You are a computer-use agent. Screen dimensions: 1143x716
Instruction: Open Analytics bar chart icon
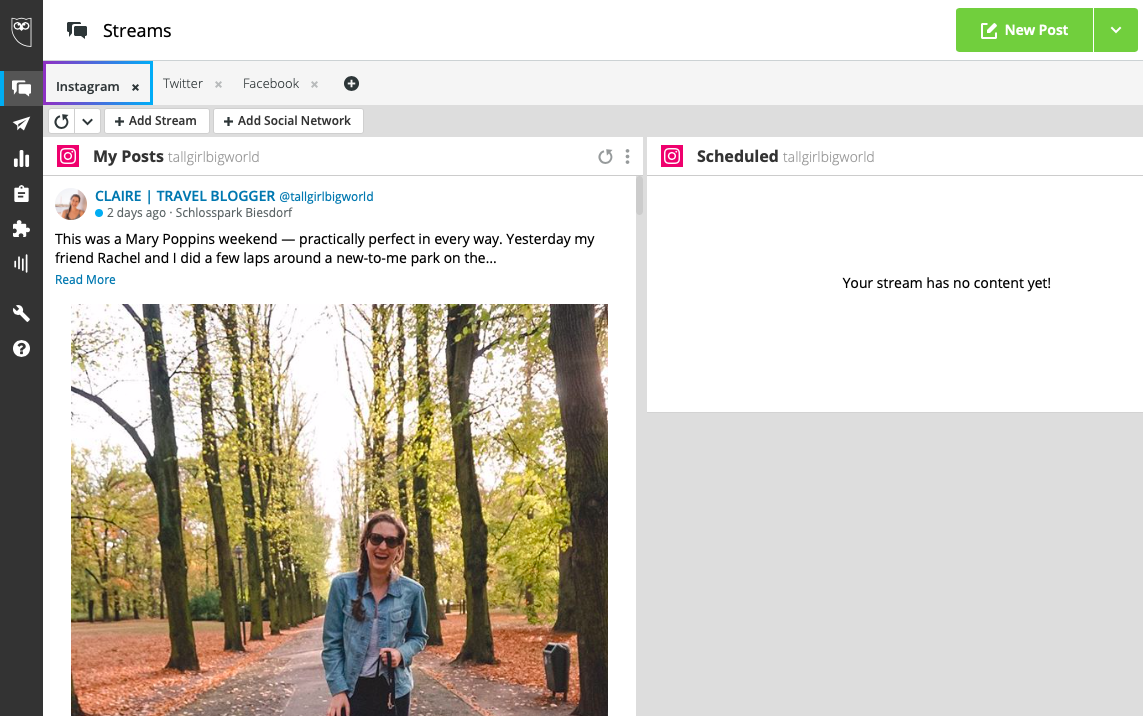click(x=21, y=158)
